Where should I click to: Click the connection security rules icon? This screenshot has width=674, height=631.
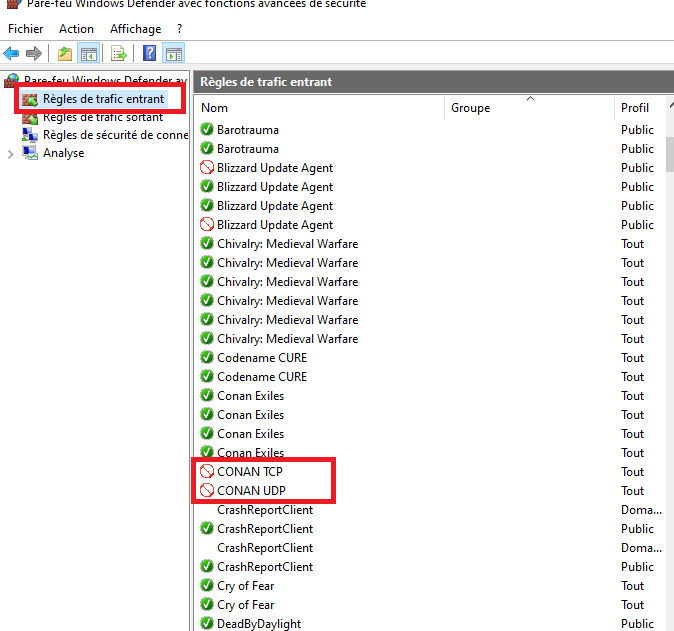(x=30, y=135)
